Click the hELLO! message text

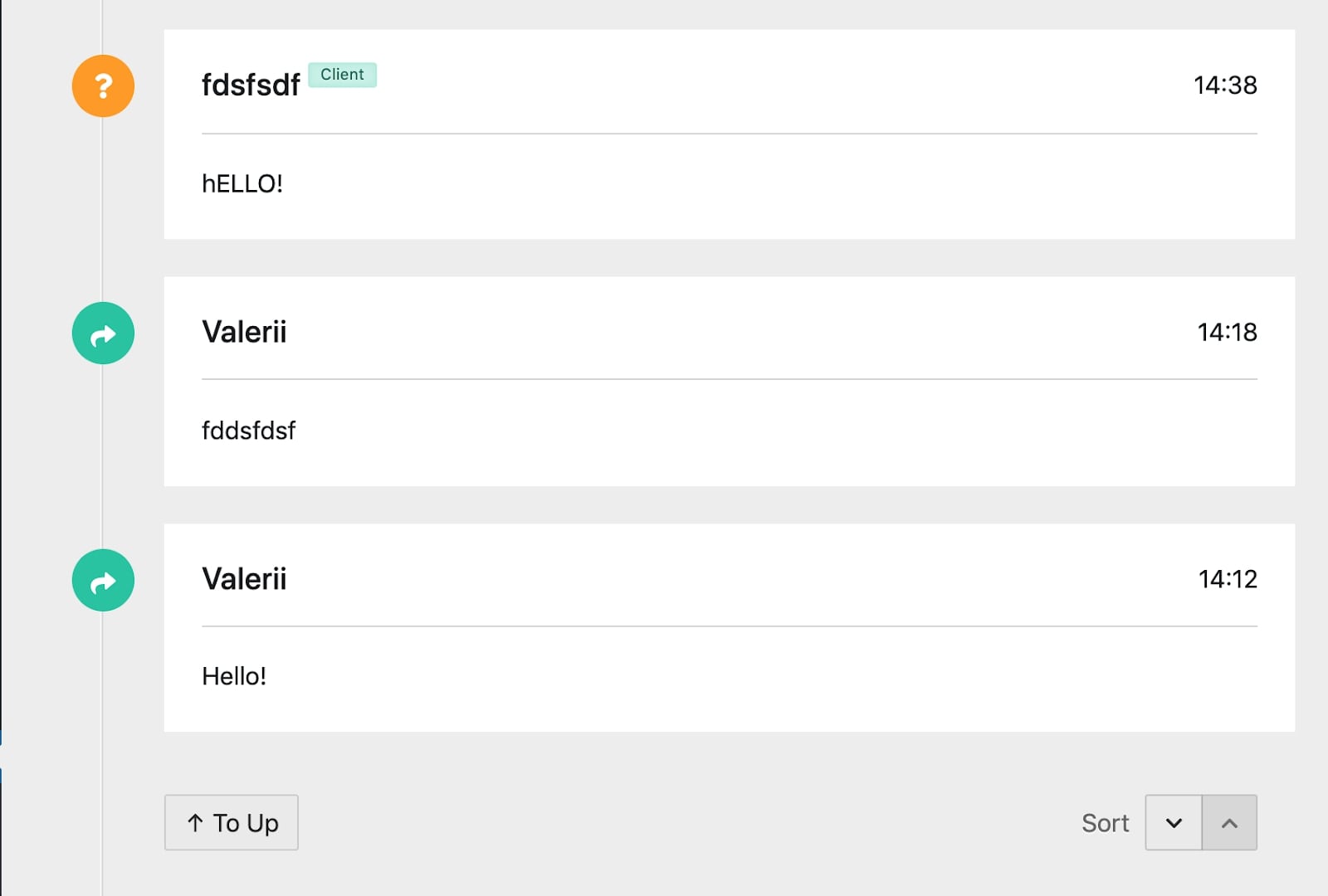pos(242,183)
